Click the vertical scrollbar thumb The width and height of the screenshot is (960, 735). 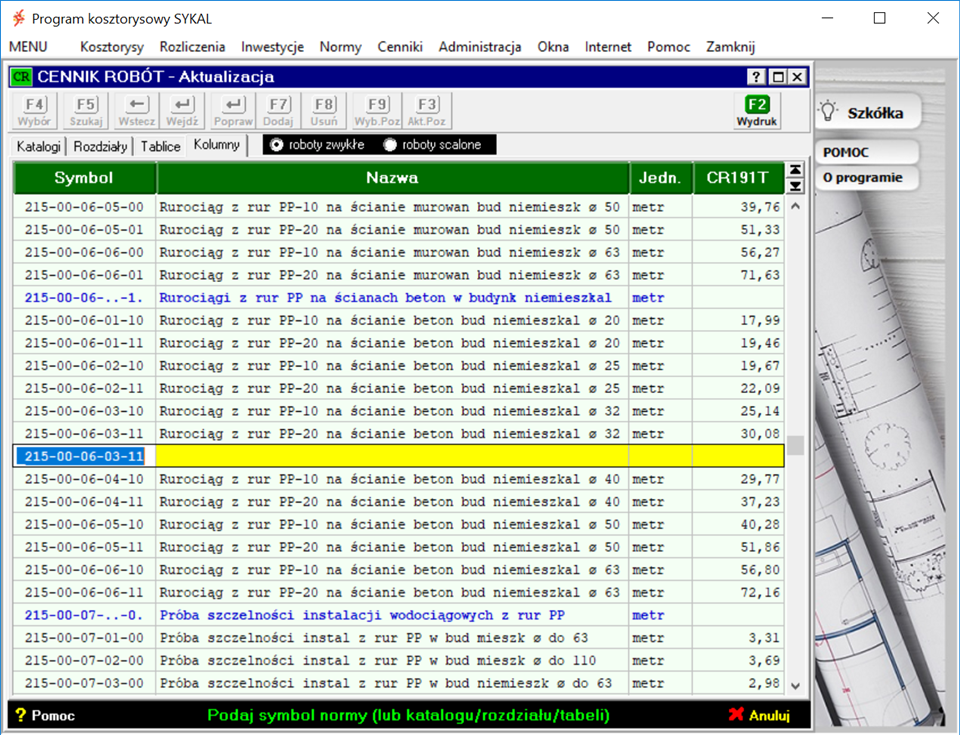pos(795,445)
